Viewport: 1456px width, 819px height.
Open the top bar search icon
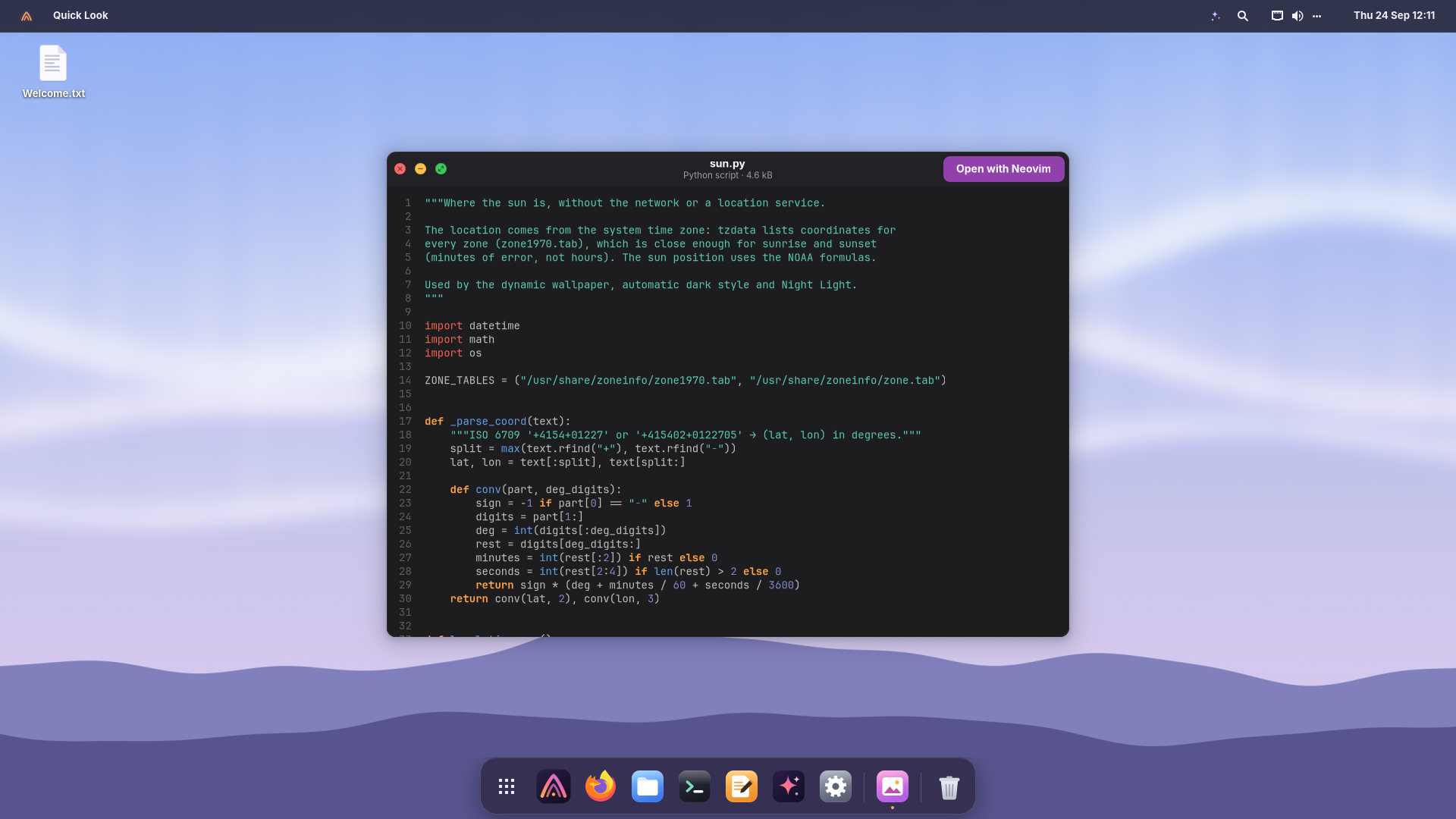click(1243, 16)
